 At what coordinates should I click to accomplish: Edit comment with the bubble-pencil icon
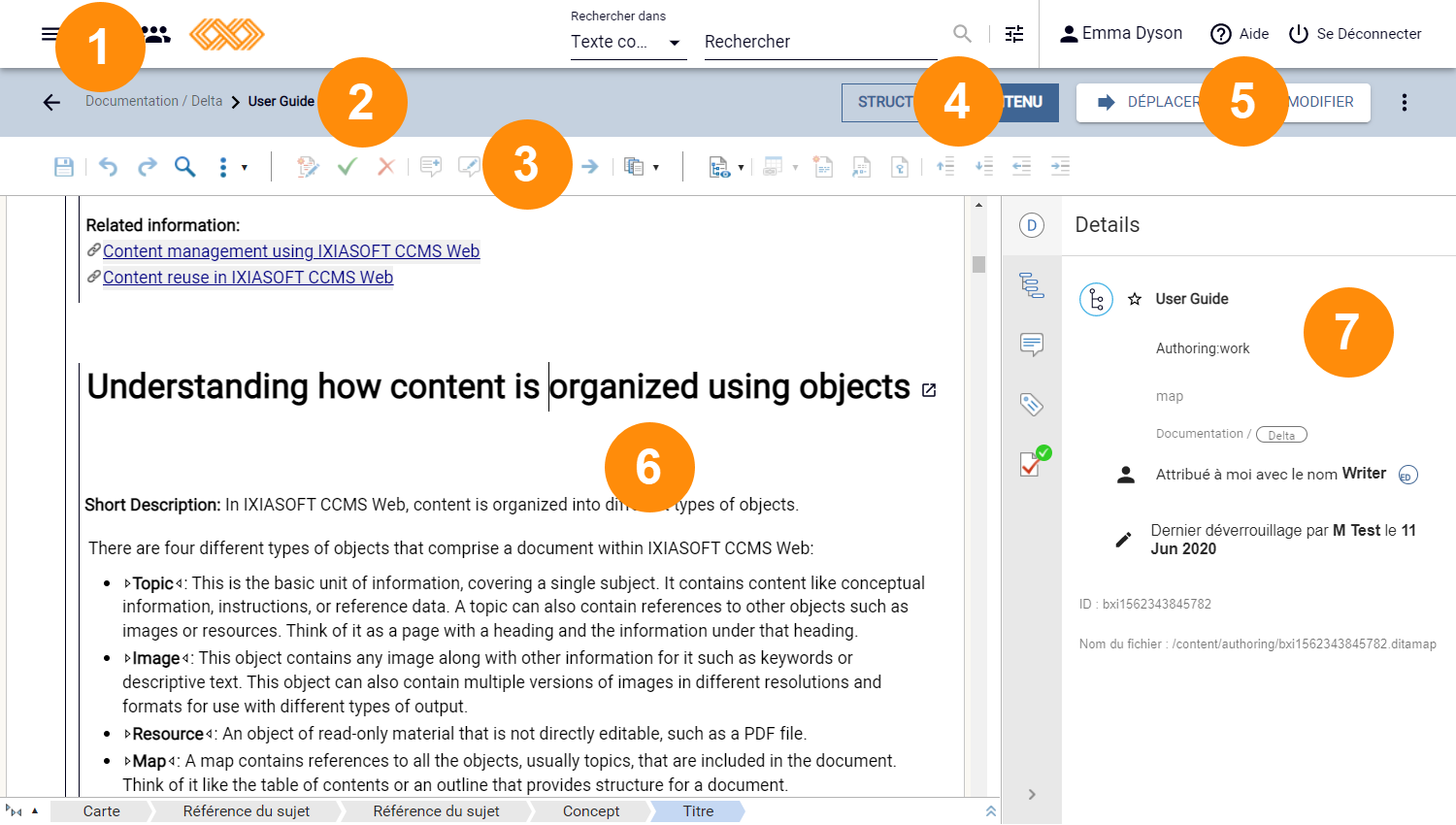click(x=469, y=167)
